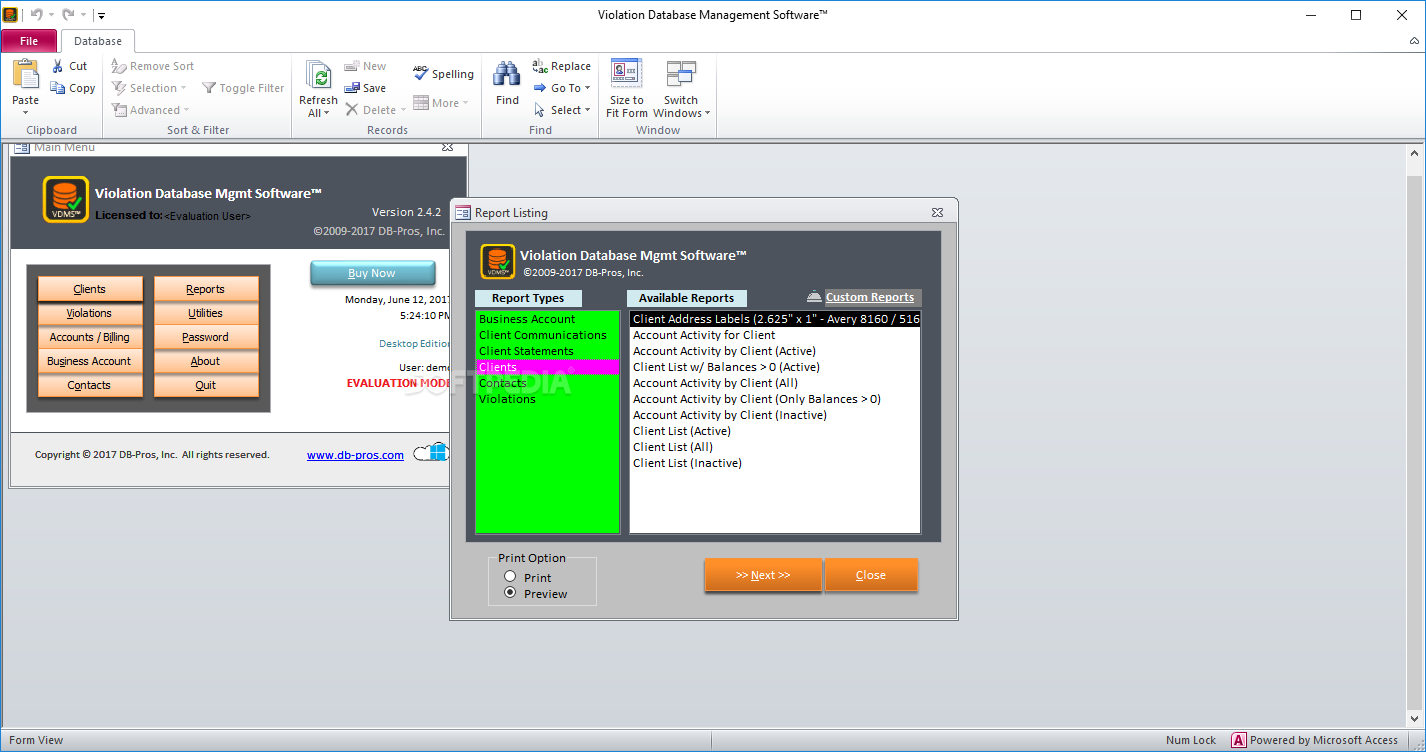The width and height of the screenshot is (1426, 752).
Task: Expand the Delete dropdown arrow
Action: [x=403, y=110]
